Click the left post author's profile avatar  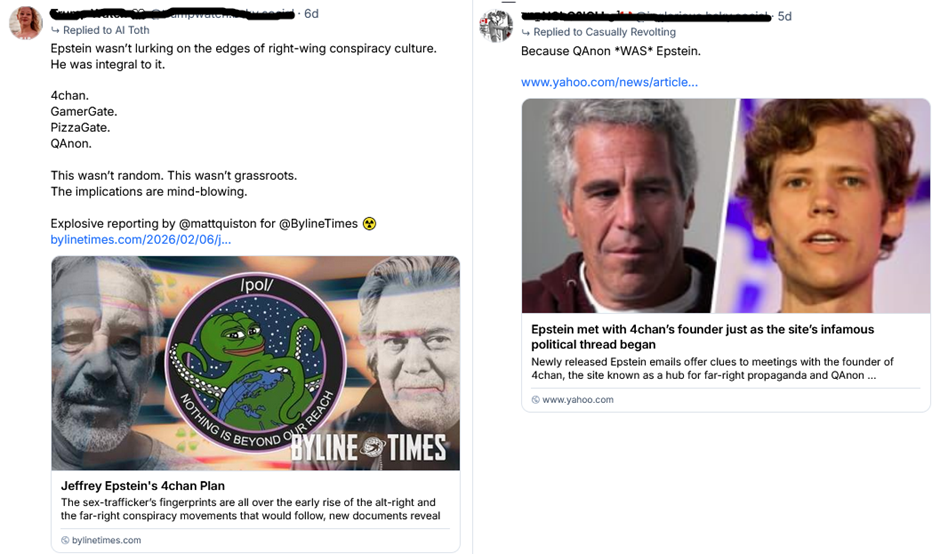coord(26,23)
